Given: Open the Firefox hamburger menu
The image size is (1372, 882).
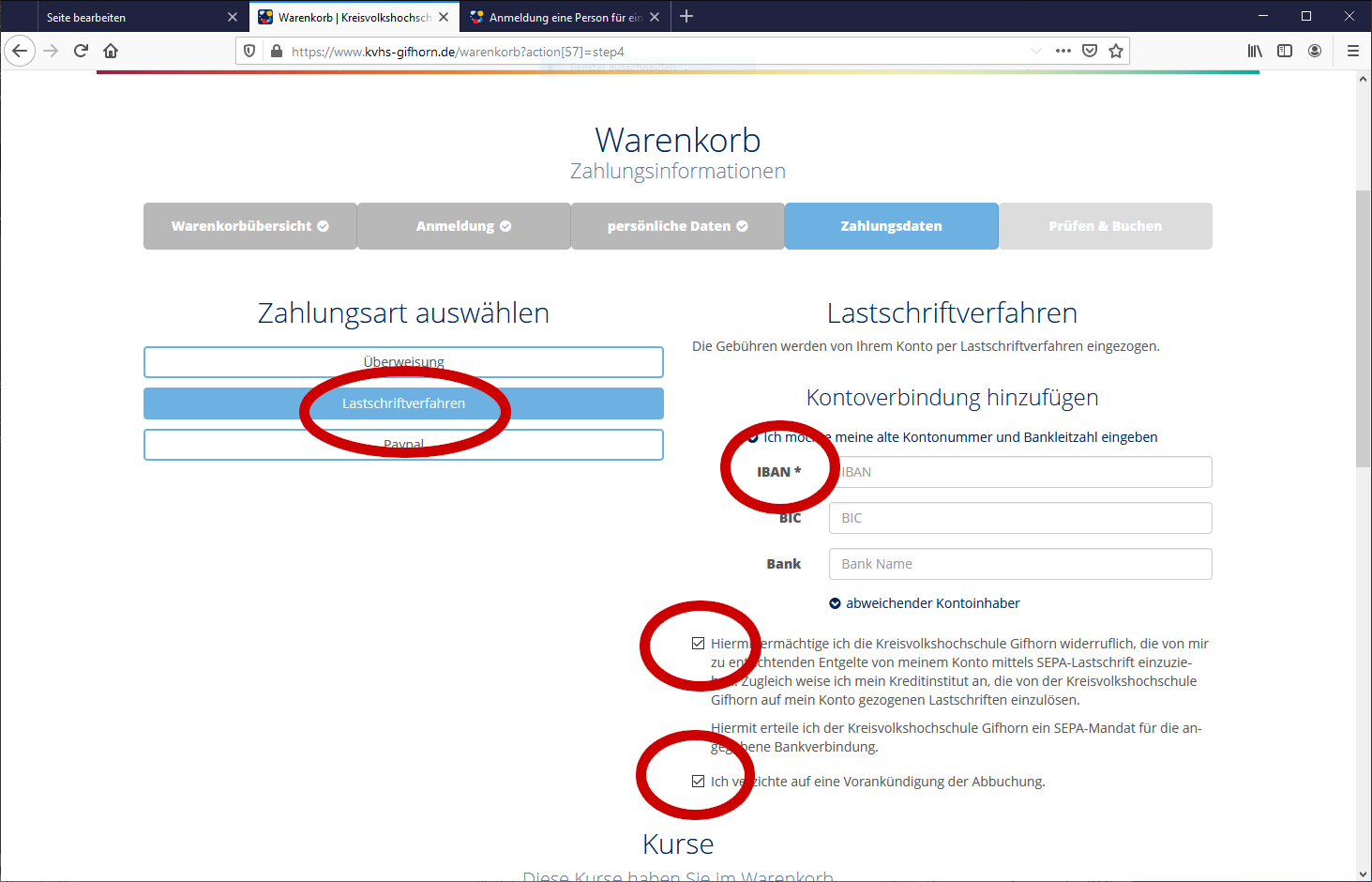Looking at the screenshot, I should (1352, 51).
